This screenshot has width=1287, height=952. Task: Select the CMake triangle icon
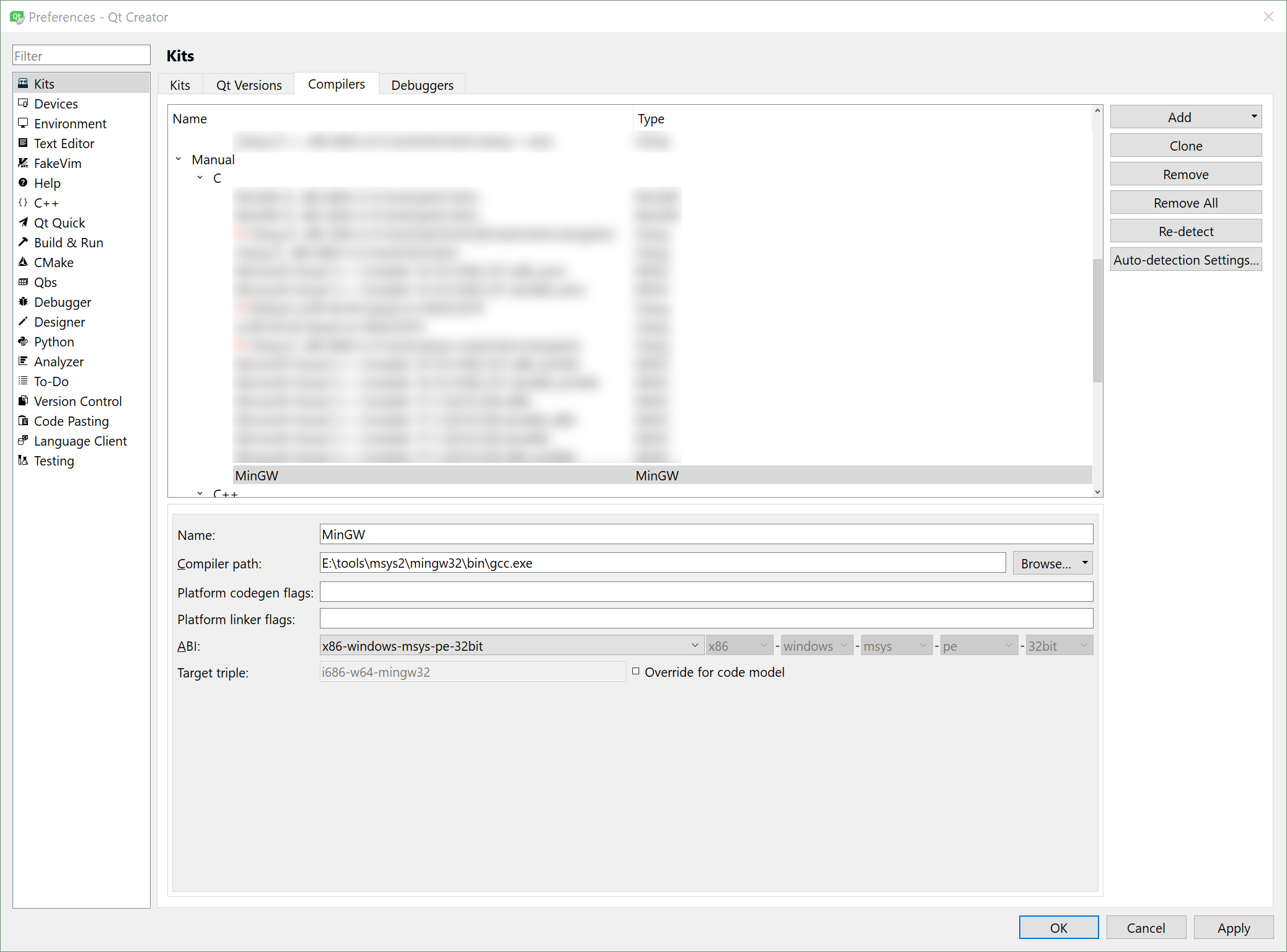23,262
